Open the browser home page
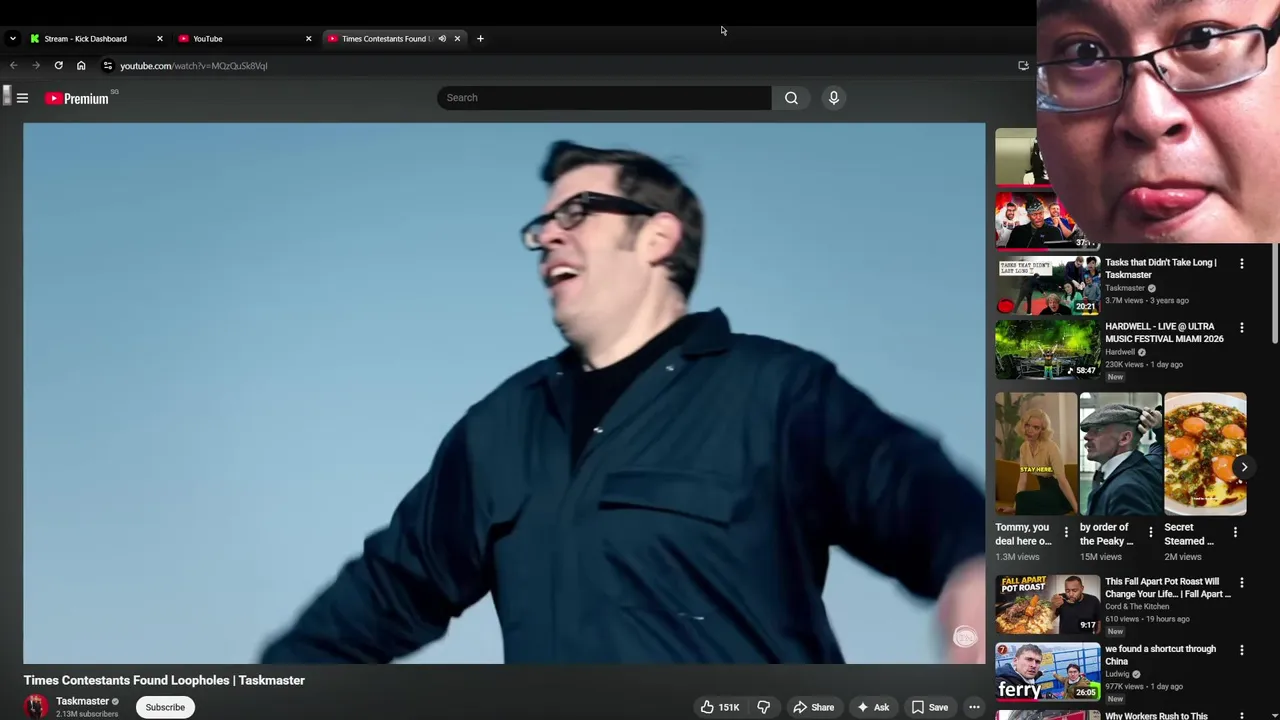Viewport: 1280px width, 720px height. (x=81, y=66)
